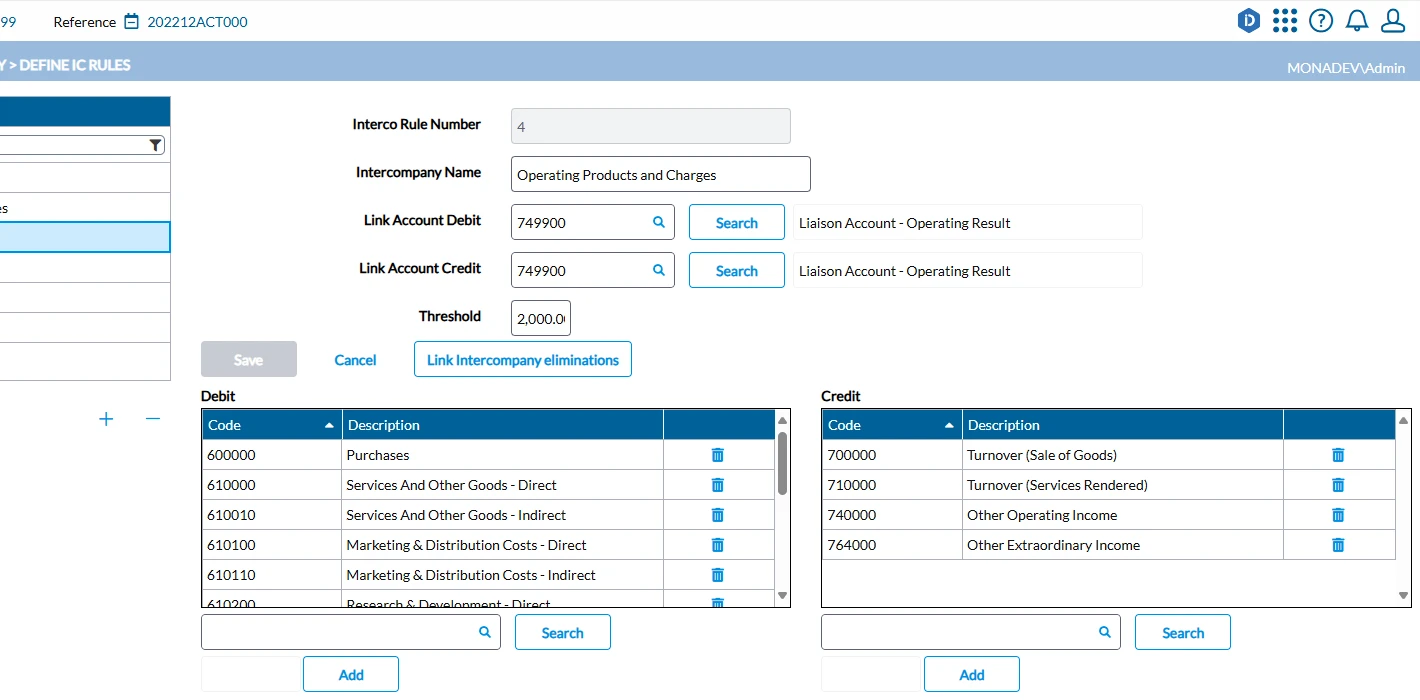Sort Debit table by Code column arrow
1420x700 pixels.
click(329, 426)
